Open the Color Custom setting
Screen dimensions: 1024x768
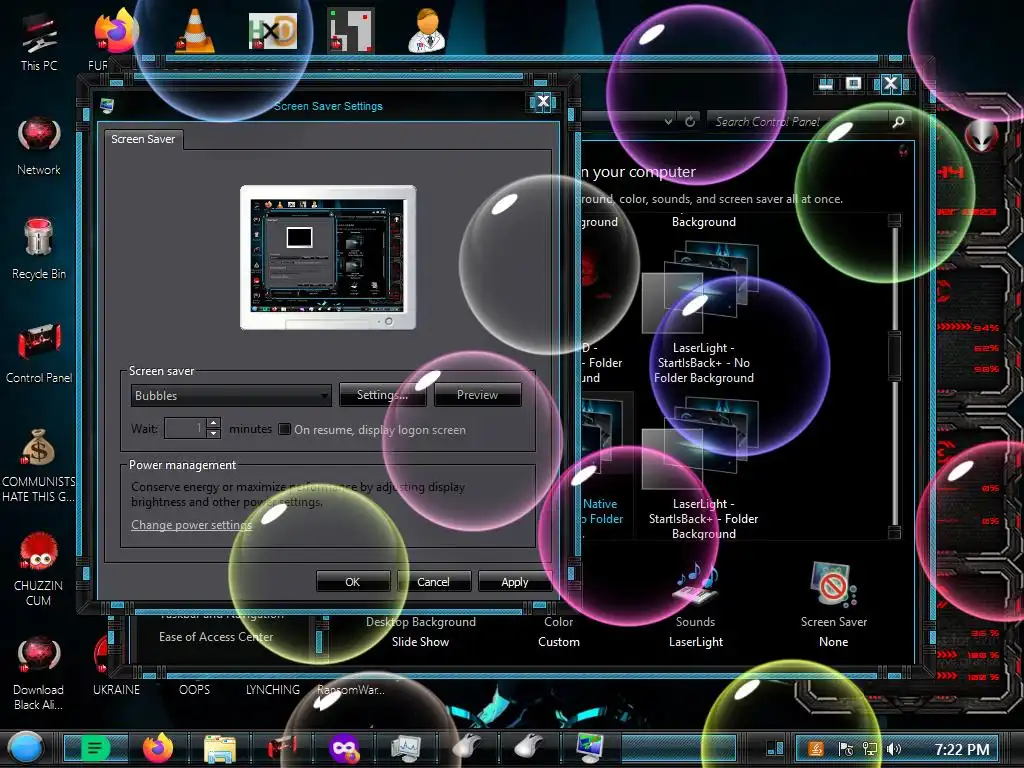(558, 632)
